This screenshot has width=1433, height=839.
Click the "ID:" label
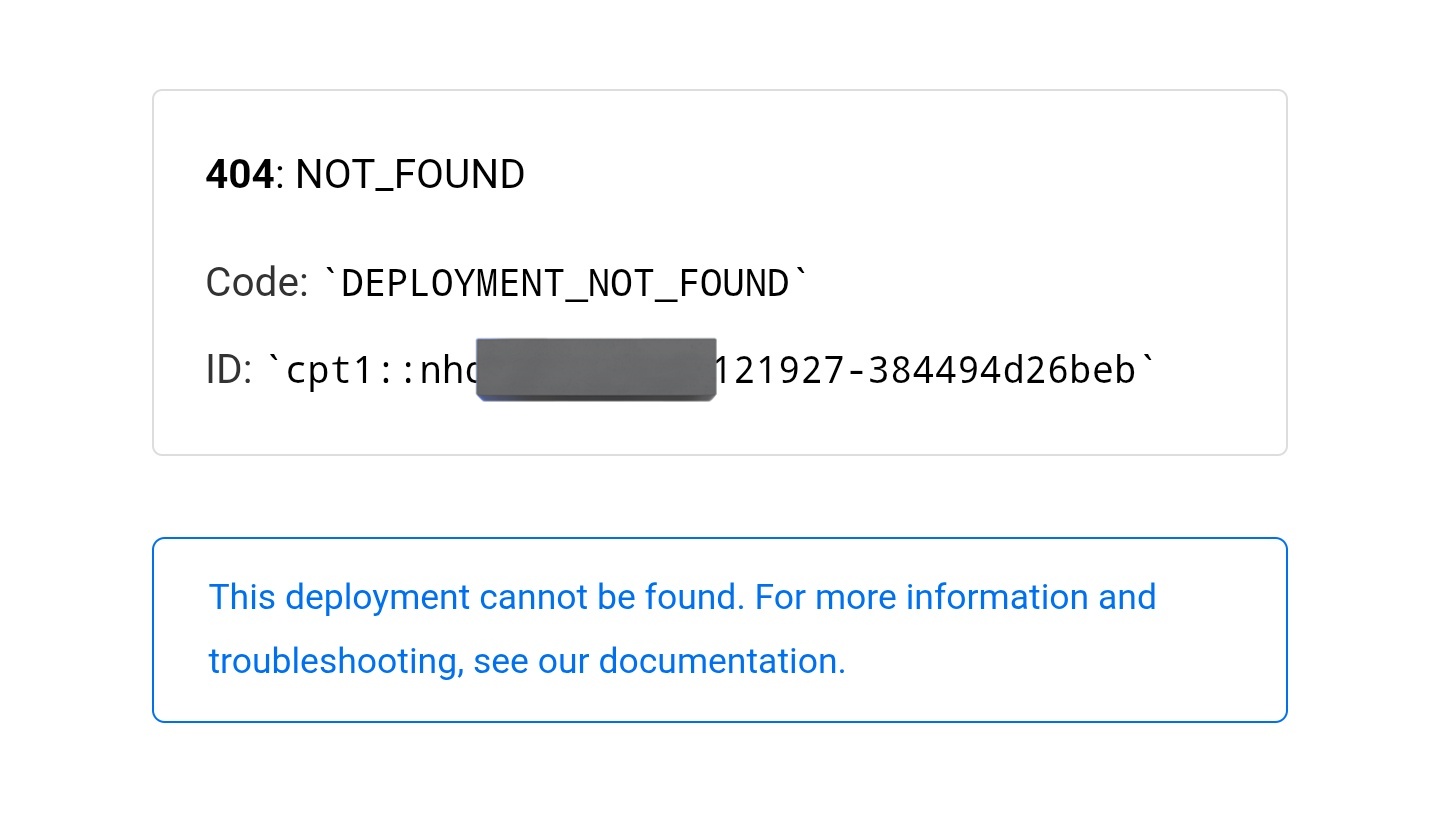tap(229, 371)
